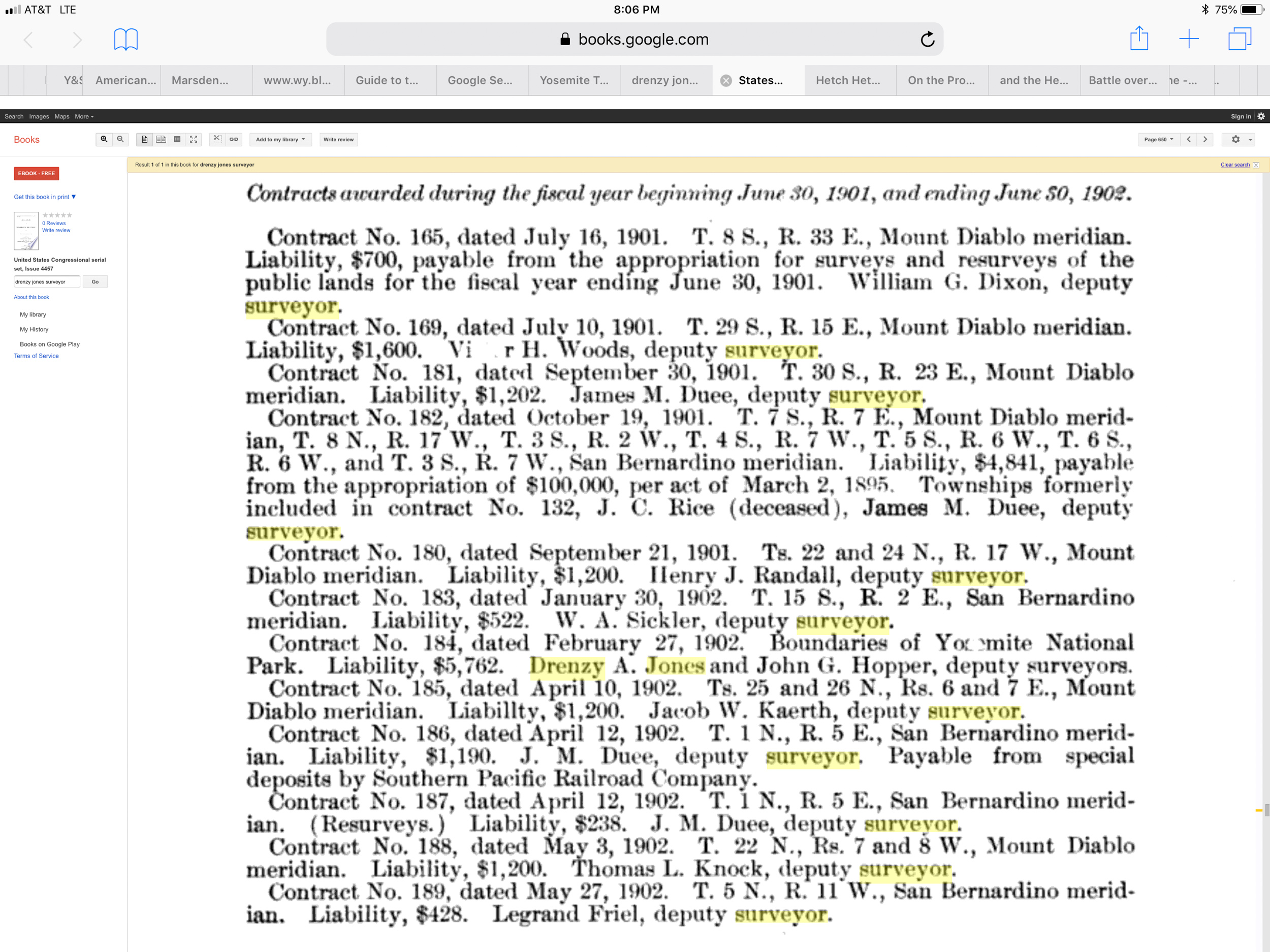Go to previous book page
1270x952 pixels.
coord(1189,140)
